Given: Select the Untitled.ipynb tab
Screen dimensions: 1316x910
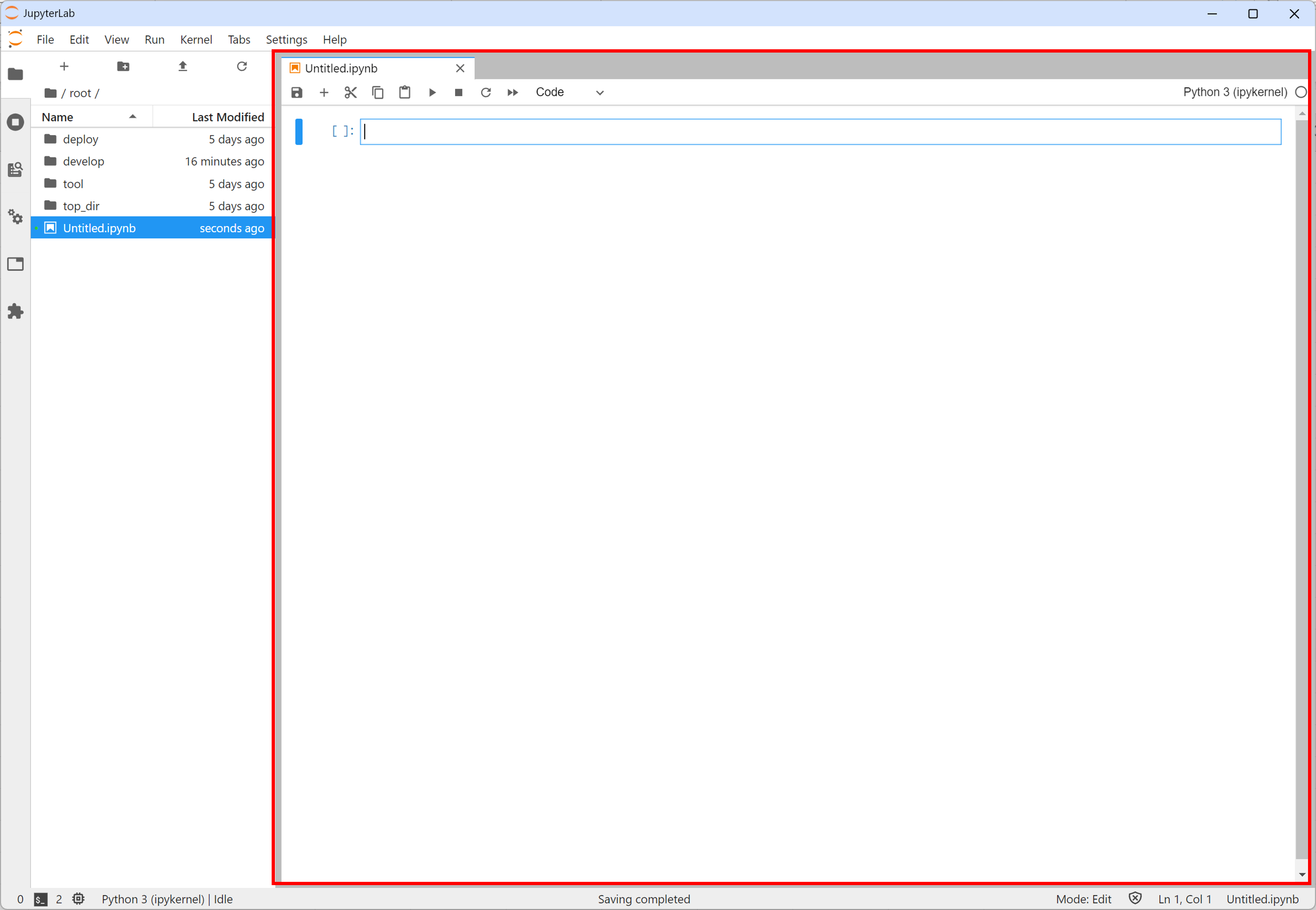Looking at the screenshot, I should click(341, 69).
